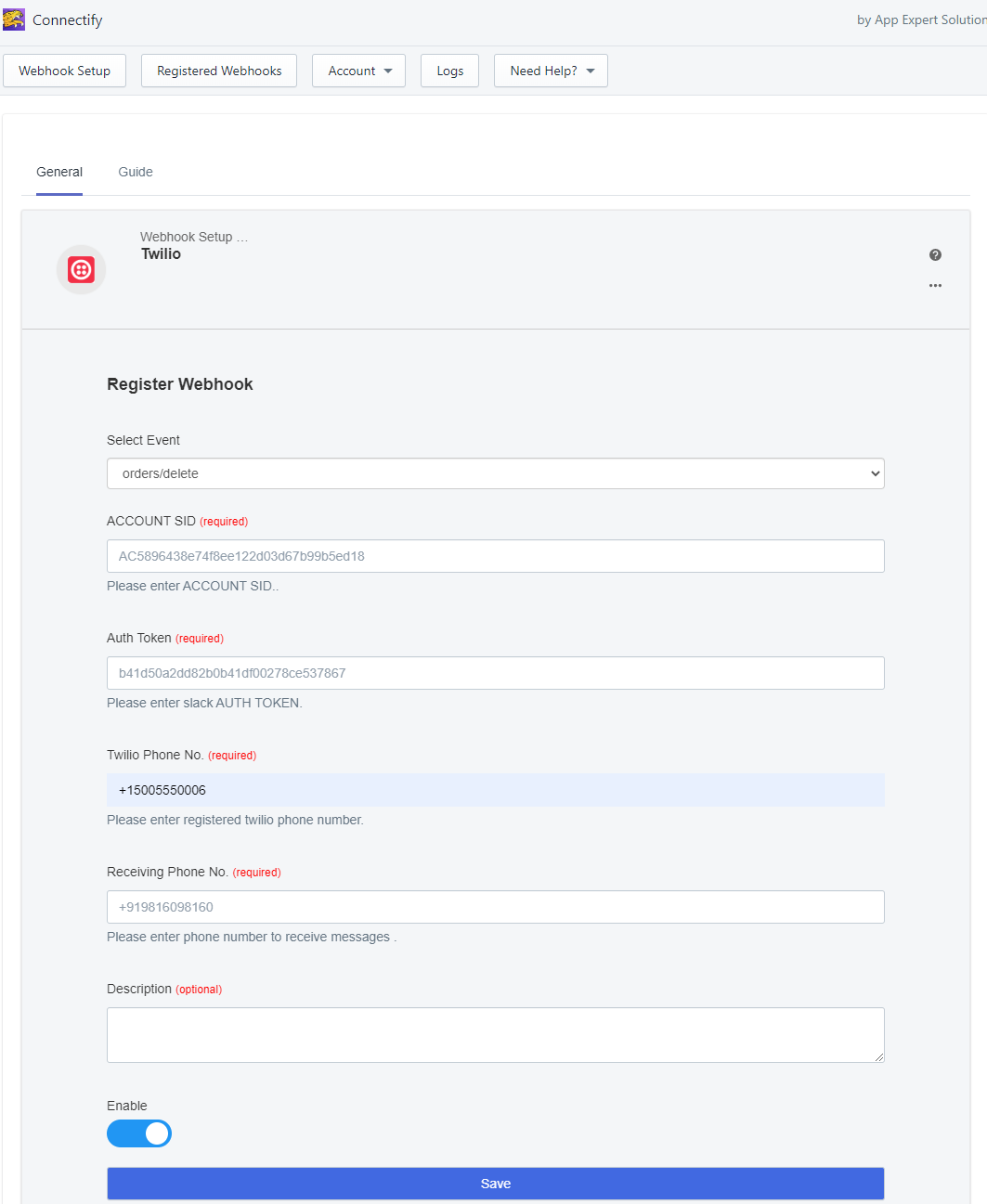Click the Twilio Phone No. field
987x1204 pixels.
point(495,790)
